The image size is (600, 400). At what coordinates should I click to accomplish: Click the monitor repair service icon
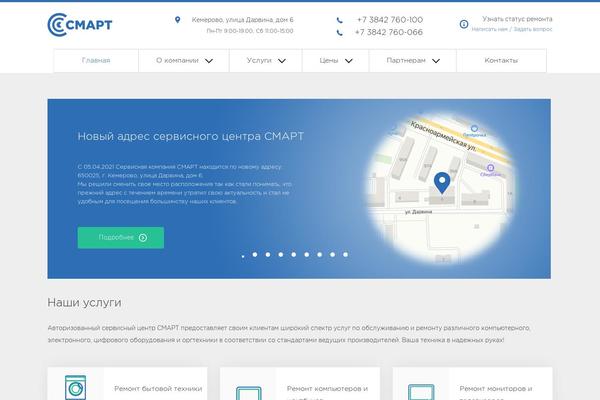point(421,392)
